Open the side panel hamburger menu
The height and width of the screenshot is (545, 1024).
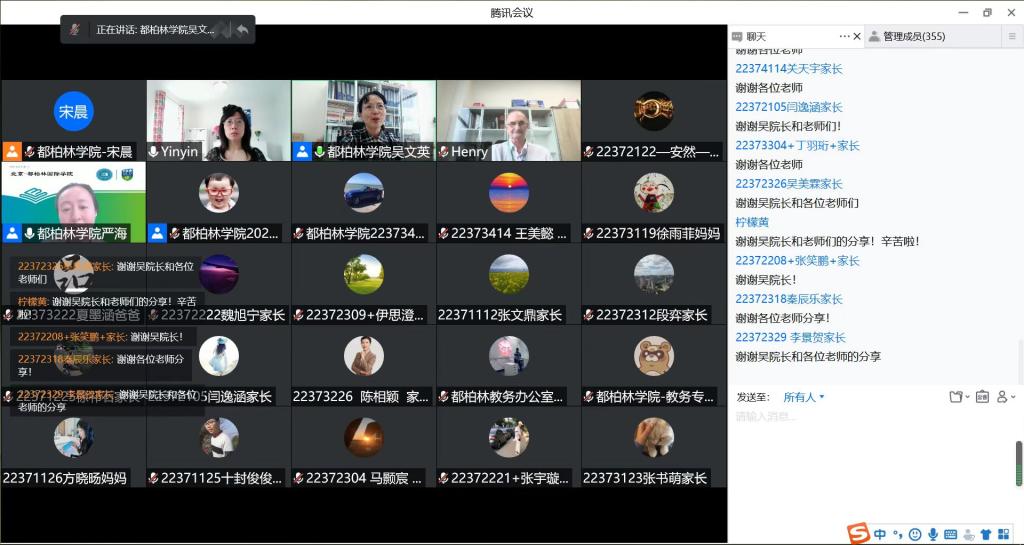point(1012,36)
